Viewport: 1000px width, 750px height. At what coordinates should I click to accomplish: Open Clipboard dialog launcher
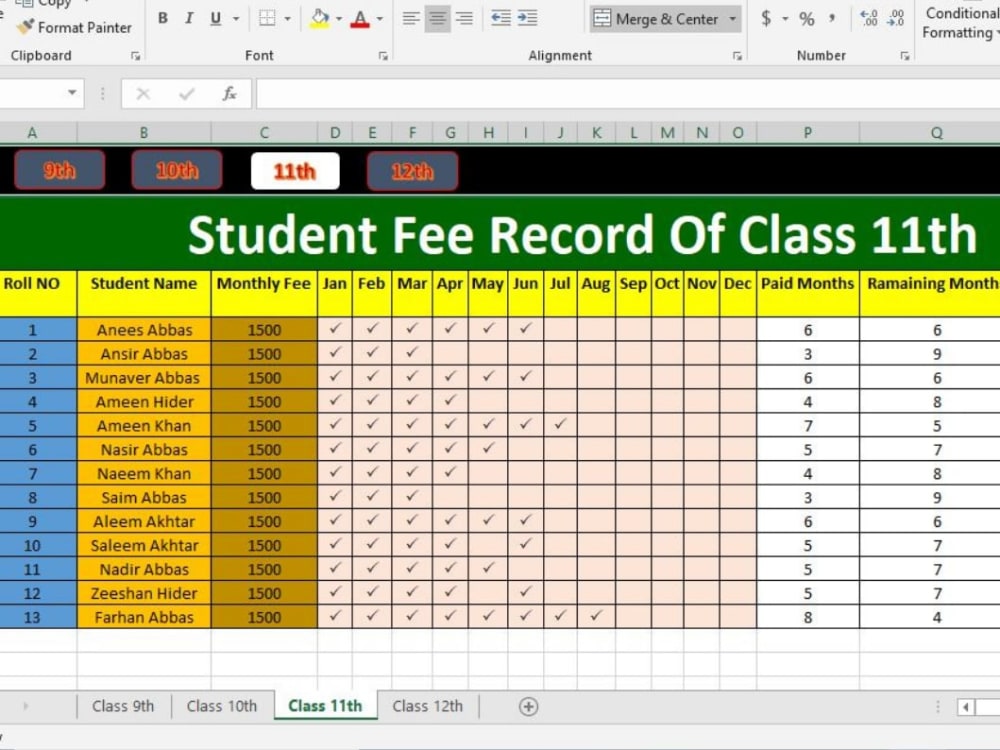pos(135,56)
